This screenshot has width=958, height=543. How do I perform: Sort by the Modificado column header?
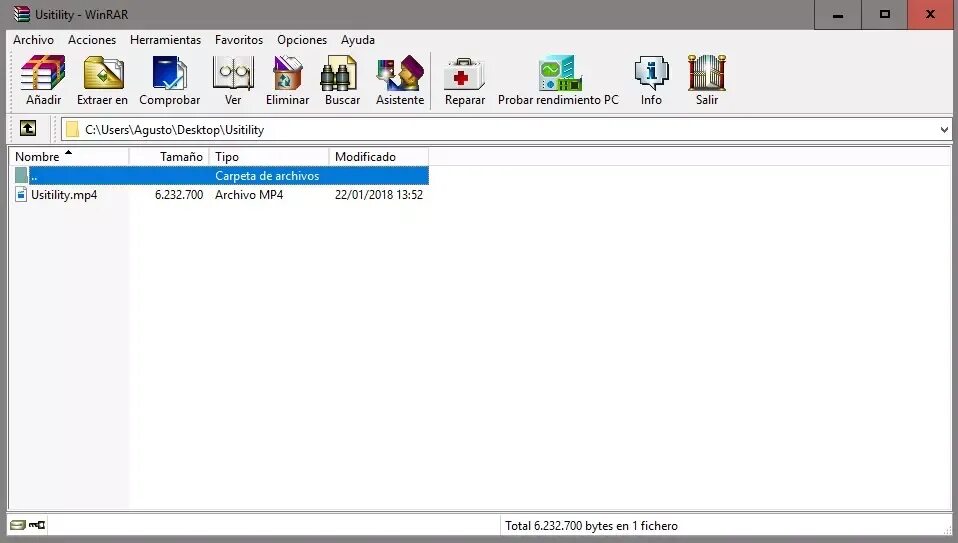coord(379,156)
